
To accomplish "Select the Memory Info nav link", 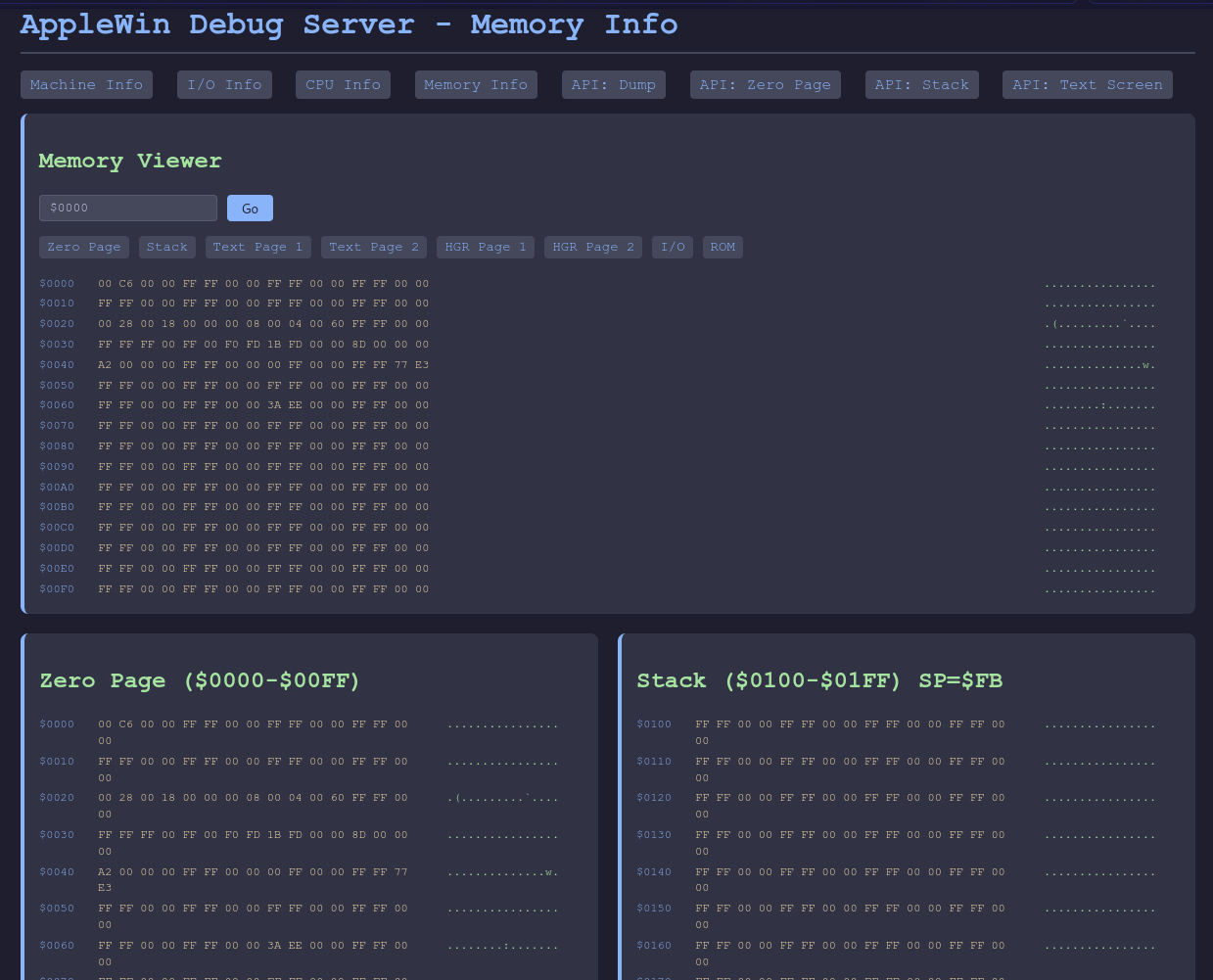I will pyautogui.click(x=476, y=85).
